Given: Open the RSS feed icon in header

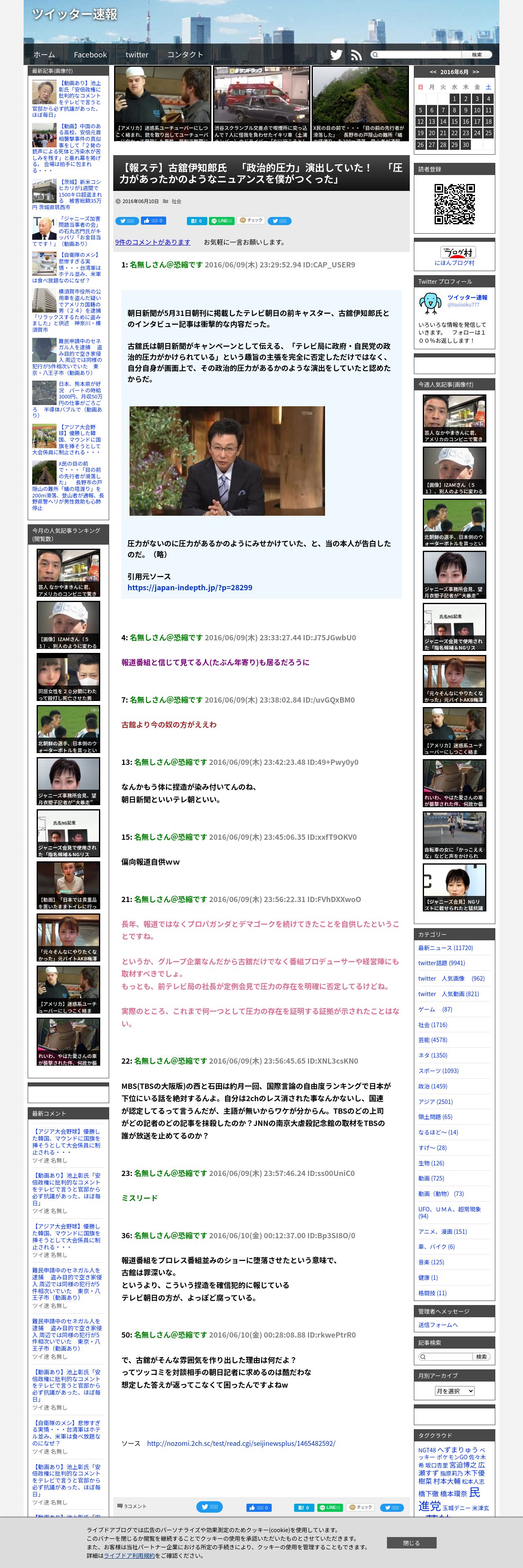Looking at the screenshot, I should [356, 55].
